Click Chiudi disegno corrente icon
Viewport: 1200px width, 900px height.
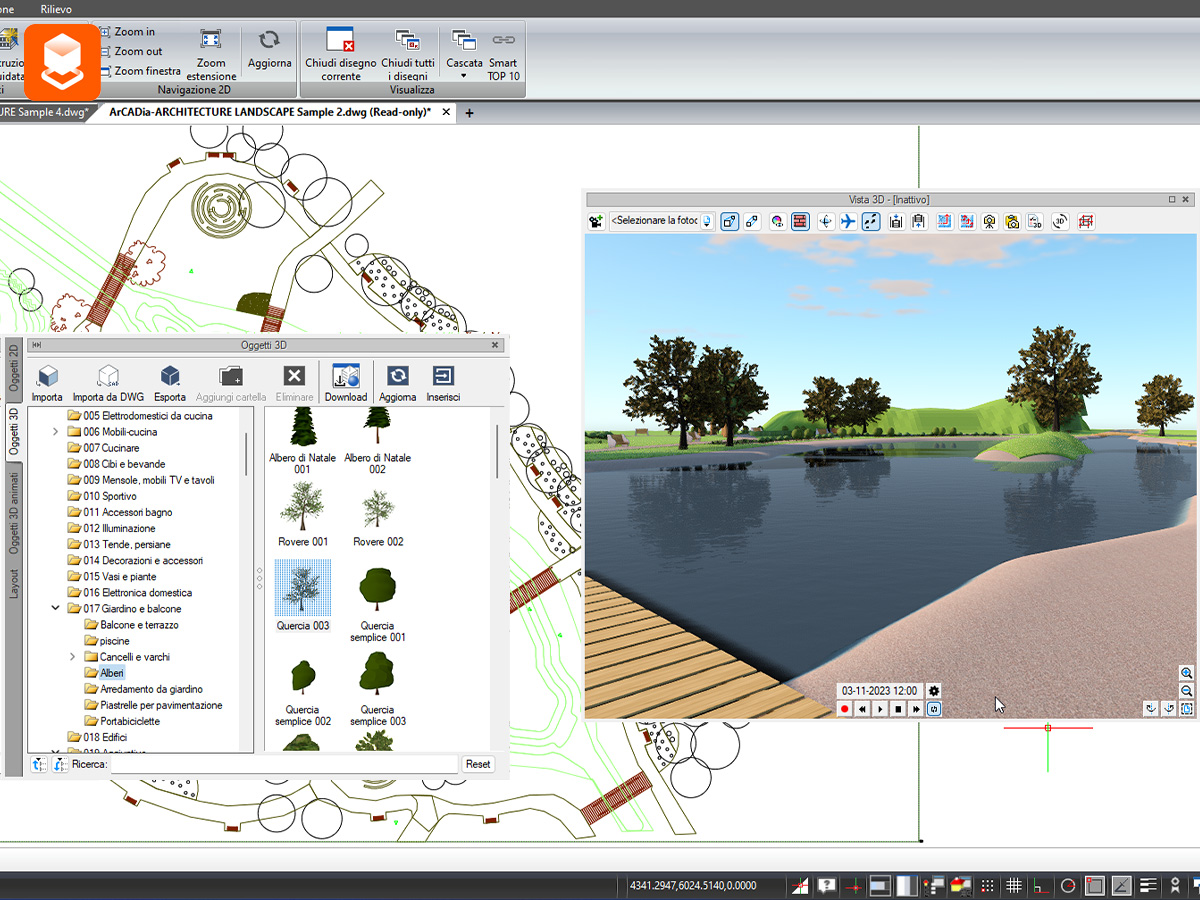341,39
